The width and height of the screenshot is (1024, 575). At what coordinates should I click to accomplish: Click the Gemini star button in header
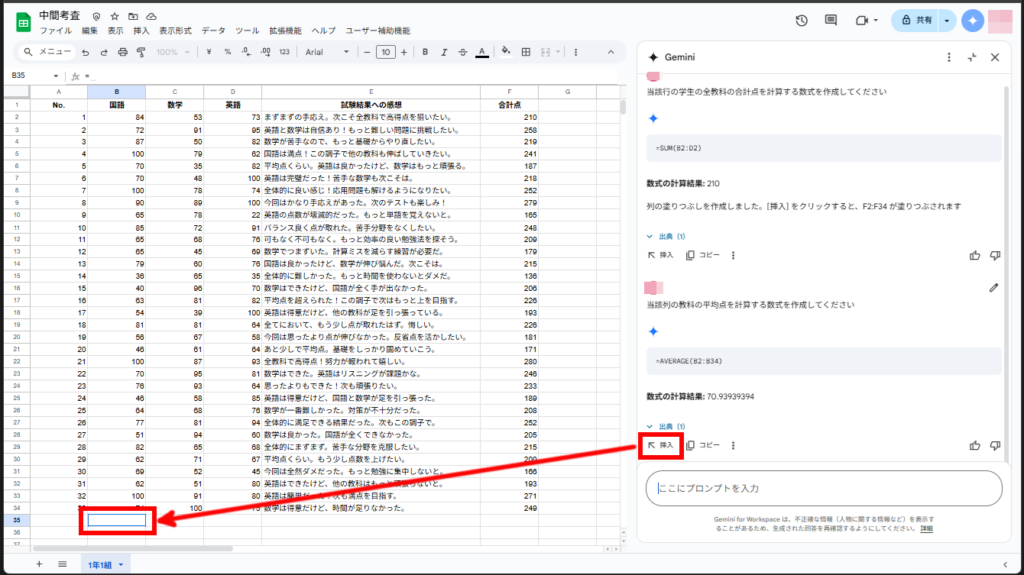point(972,21)
